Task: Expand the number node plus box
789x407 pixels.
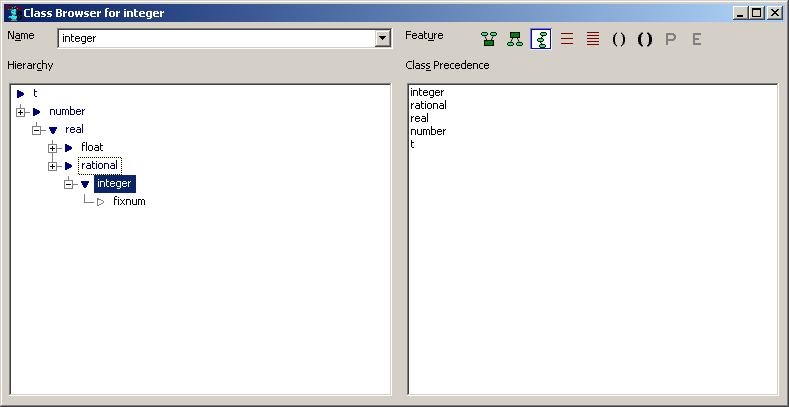Action: 20,112
